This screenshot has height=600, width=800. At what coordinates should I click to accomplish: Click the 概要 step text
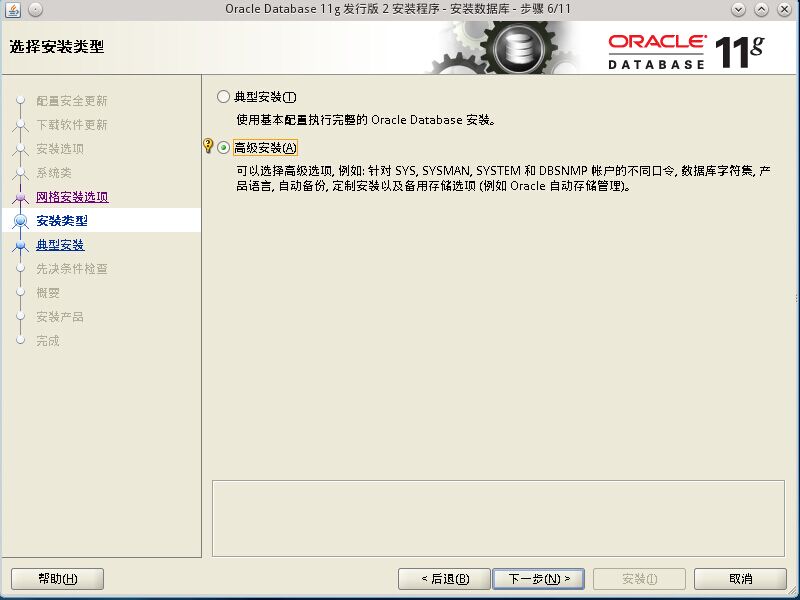pos(48,293)
